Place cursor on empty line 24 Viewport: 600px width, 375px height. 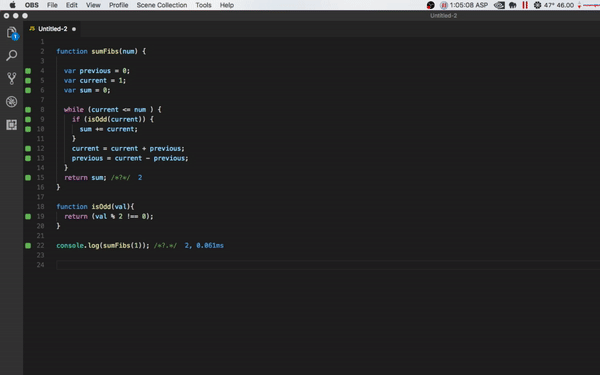328,265
